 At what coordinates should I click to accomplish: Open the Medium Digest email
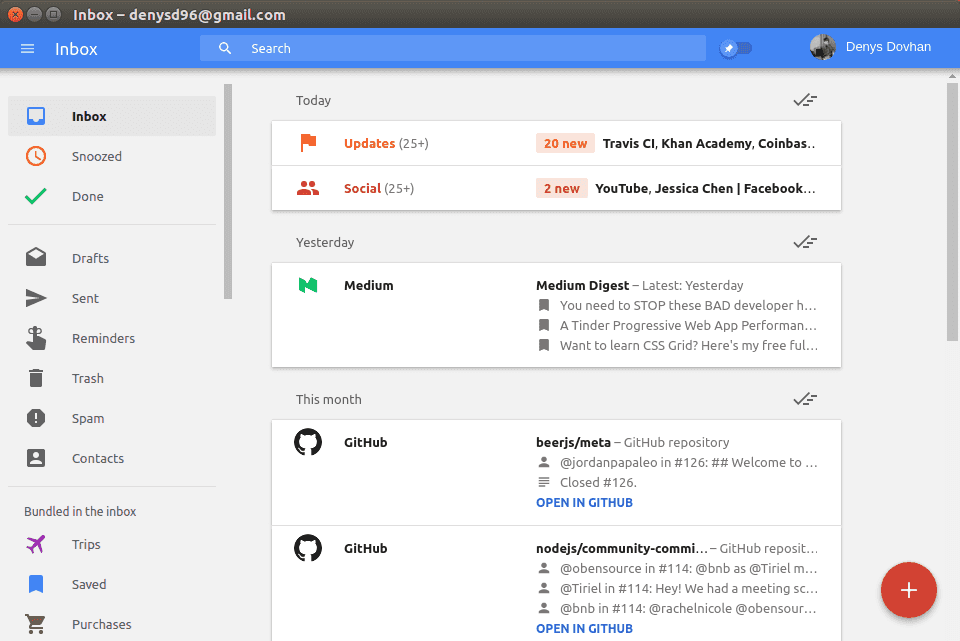point(557,315)
